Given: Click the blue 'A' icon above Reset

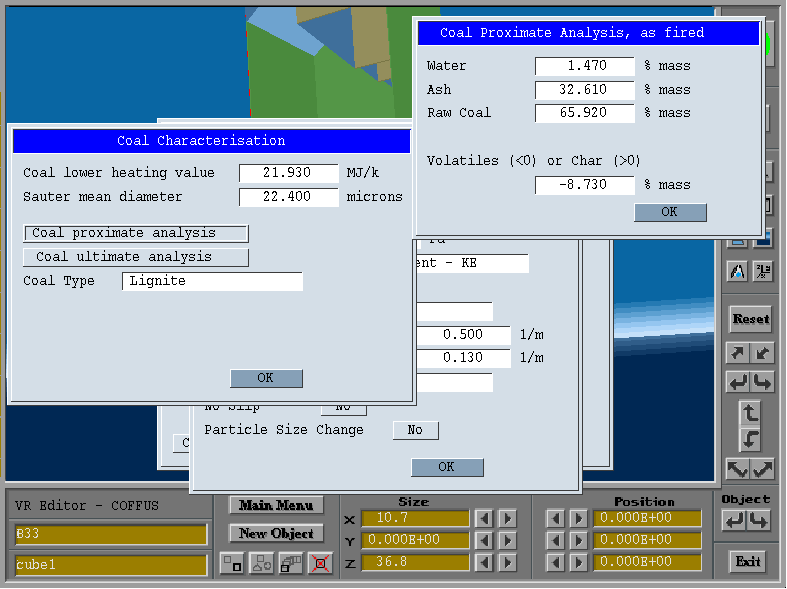Looking at the screenshot, I should point(737,271).
